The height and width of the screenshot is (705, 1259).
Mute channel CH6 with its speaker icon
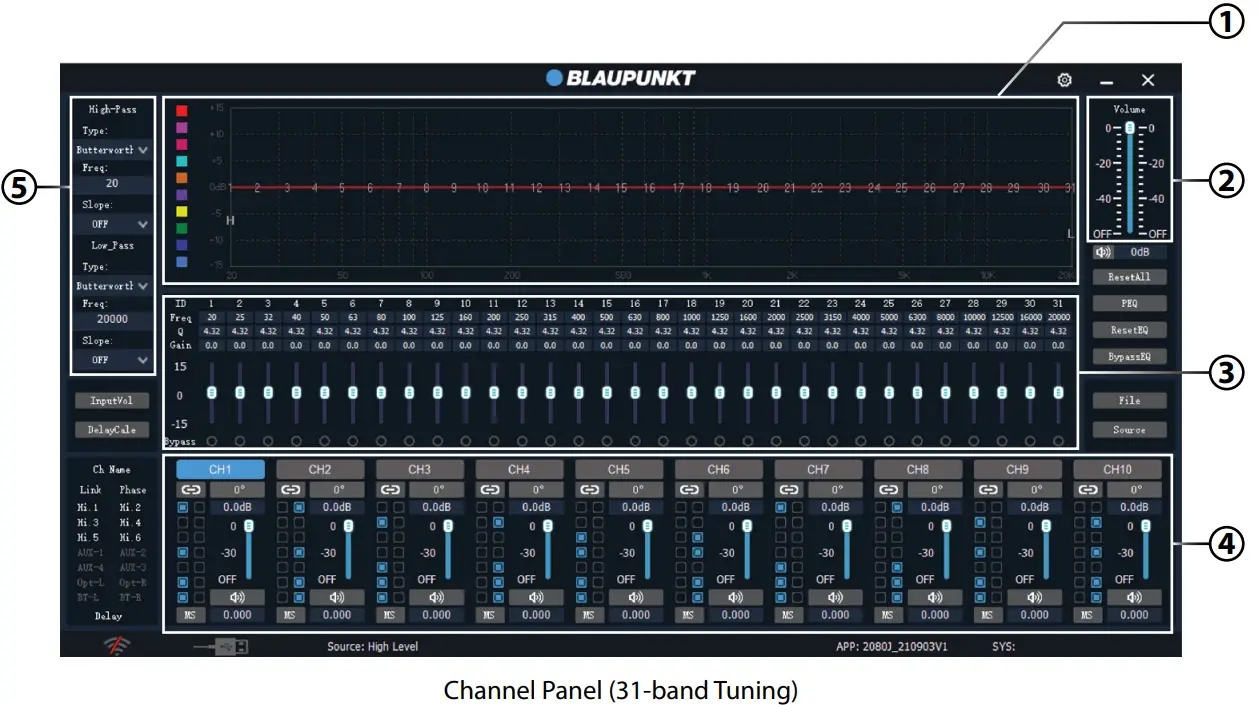[x=736, y=597]
